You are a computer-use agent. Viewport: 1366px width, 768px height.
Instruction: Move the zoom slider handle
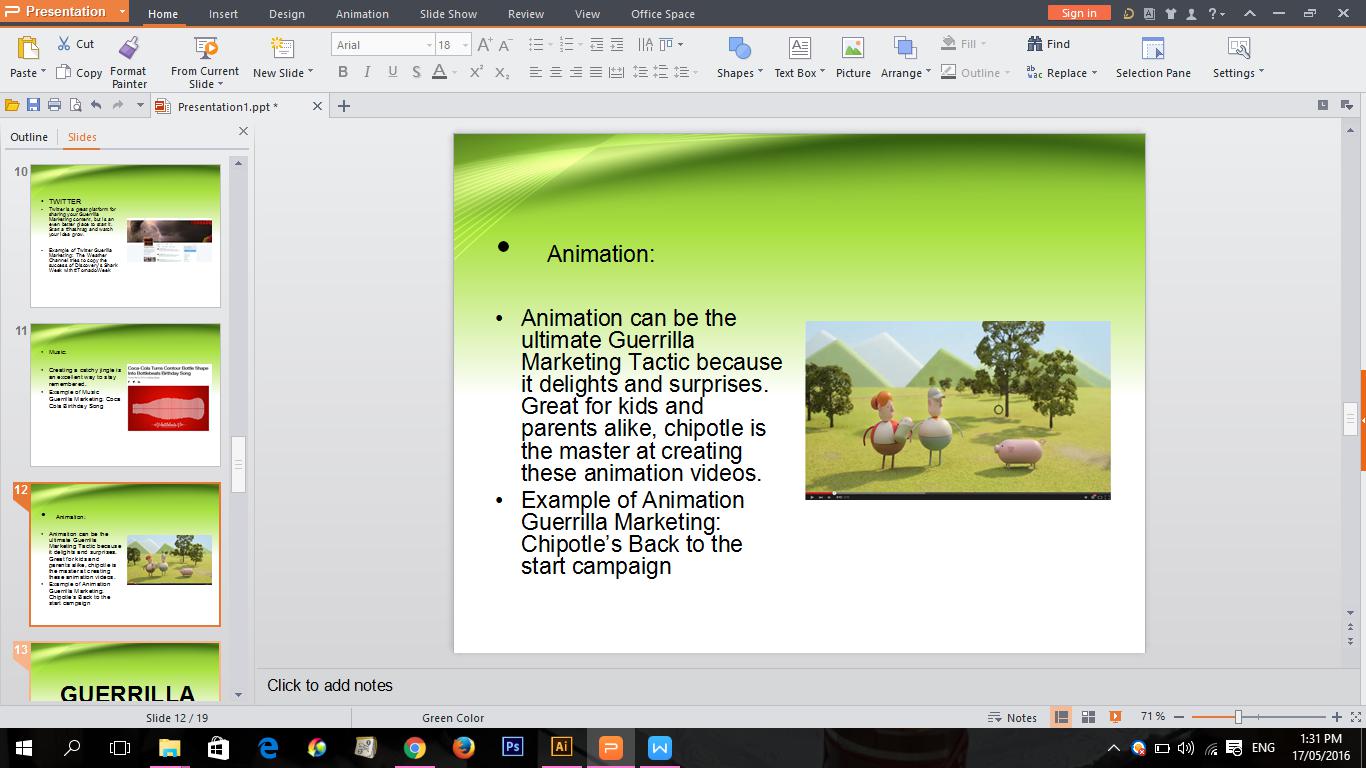pyautogui.click(x=1238, y=717)
